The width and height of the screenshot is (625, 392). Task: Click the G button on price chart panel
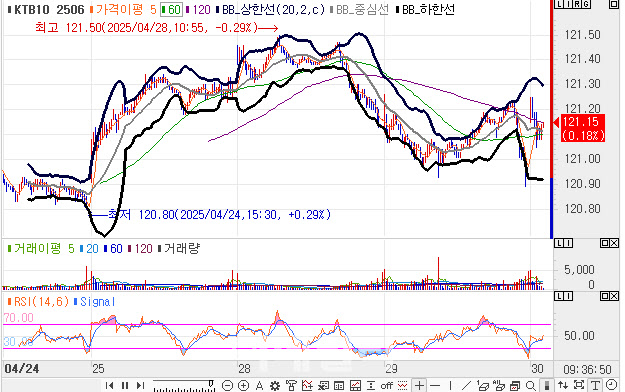[586, 4]
